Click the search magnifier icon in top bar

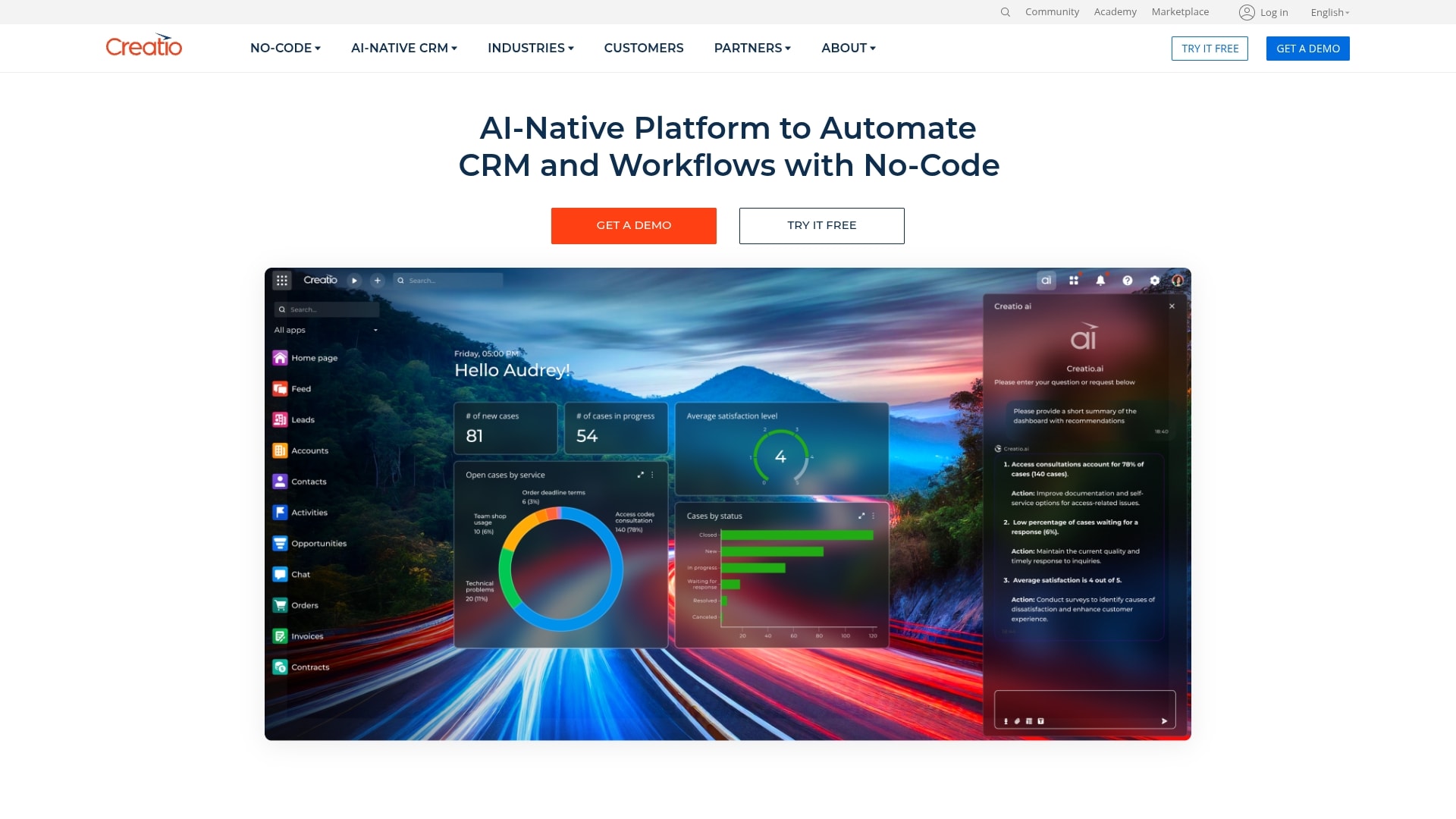[1005, 12]
